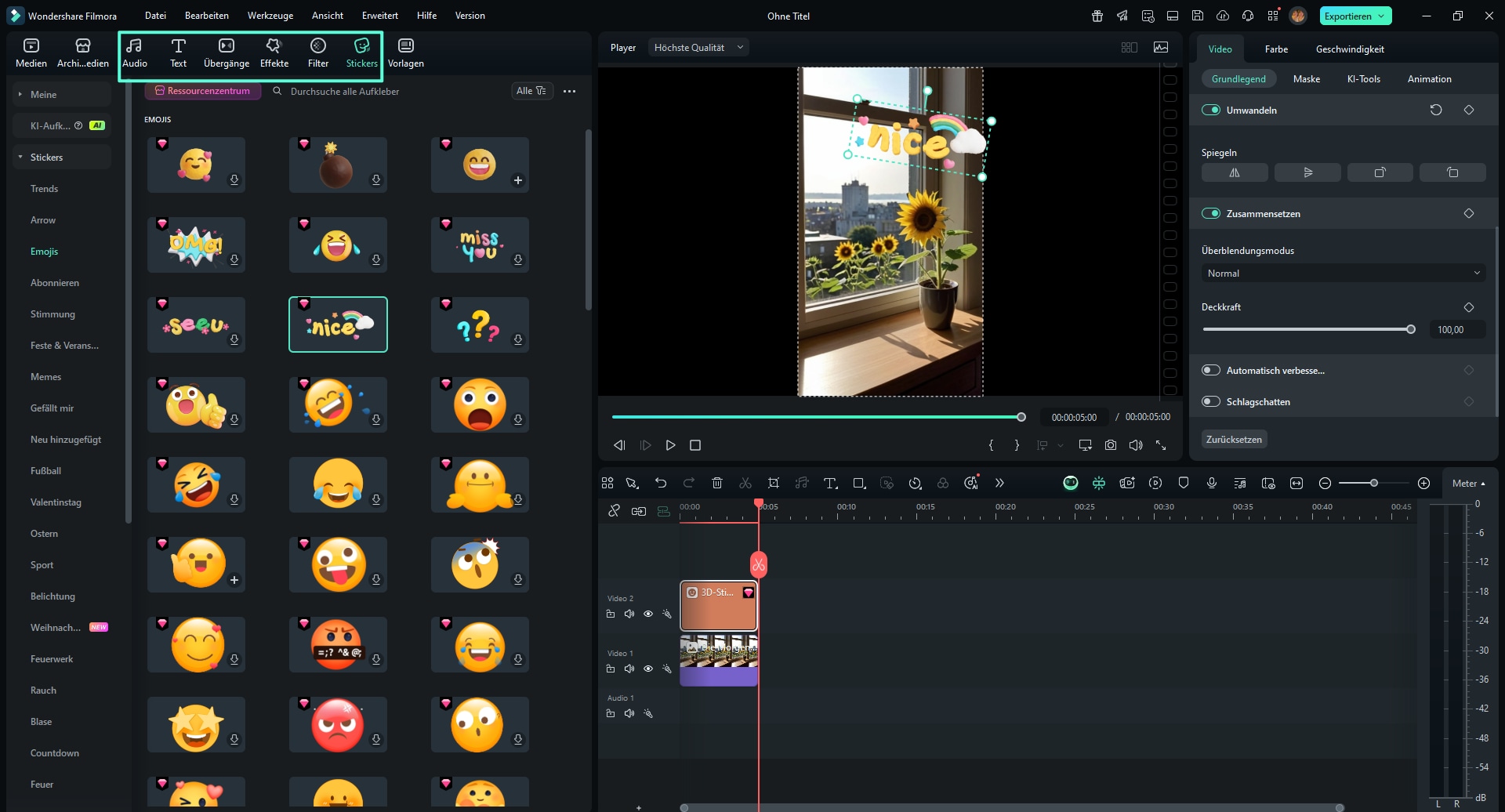Switch to the Animation sub-tab
The height and width of the screenshot is (812, 1505).
(1429, 78)
